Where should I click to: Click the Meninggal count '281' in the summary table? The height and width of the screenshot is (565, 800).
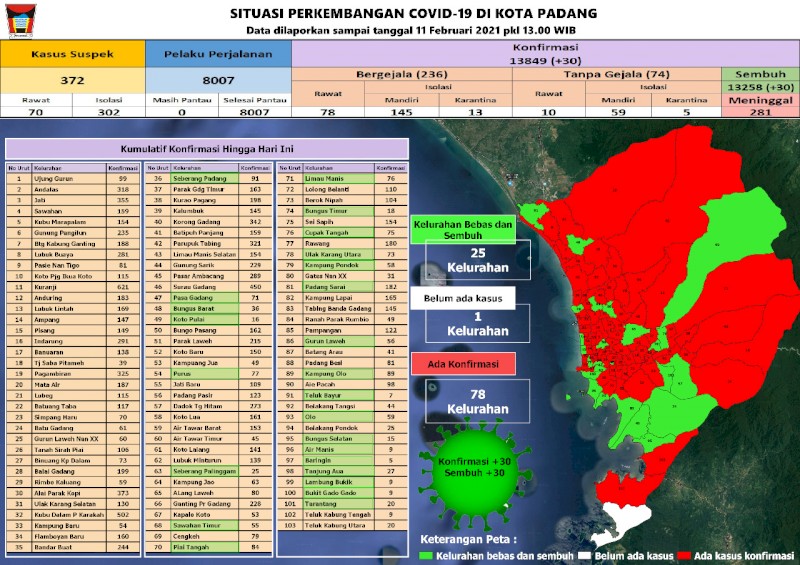(760, 112)
